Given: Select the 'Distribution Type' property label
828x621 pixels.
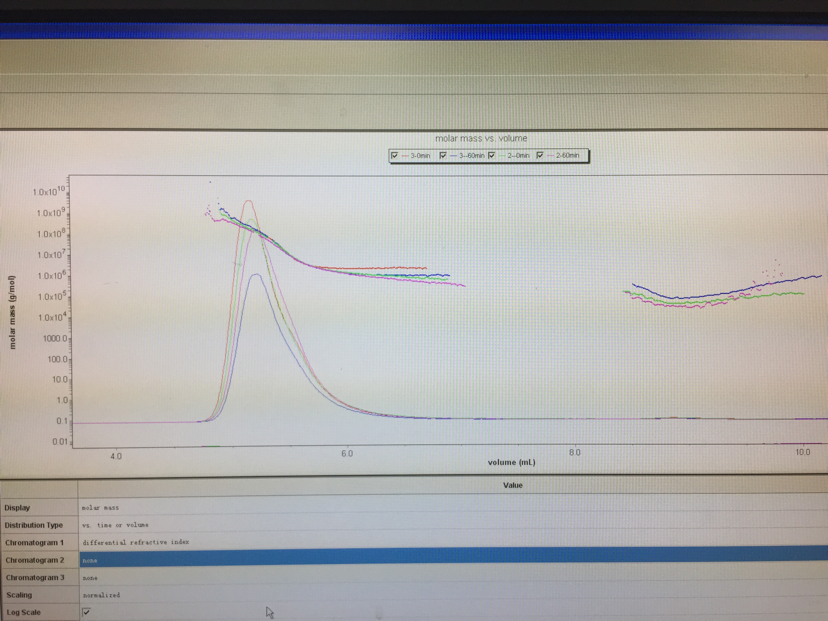Looking at the screenshot, I should 34,525.
